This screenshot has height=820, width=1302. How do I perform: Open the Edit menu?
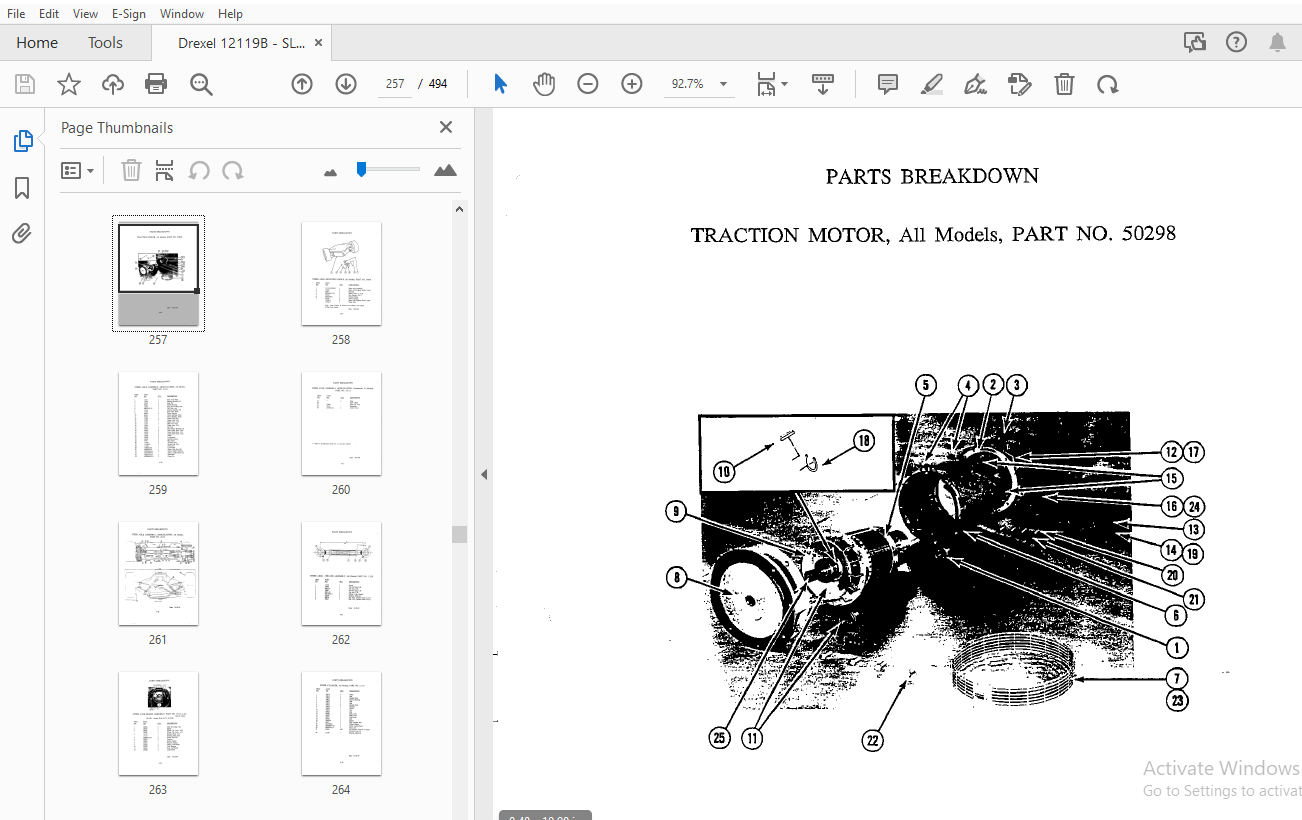pyautogui.click(x=49, y=14)
